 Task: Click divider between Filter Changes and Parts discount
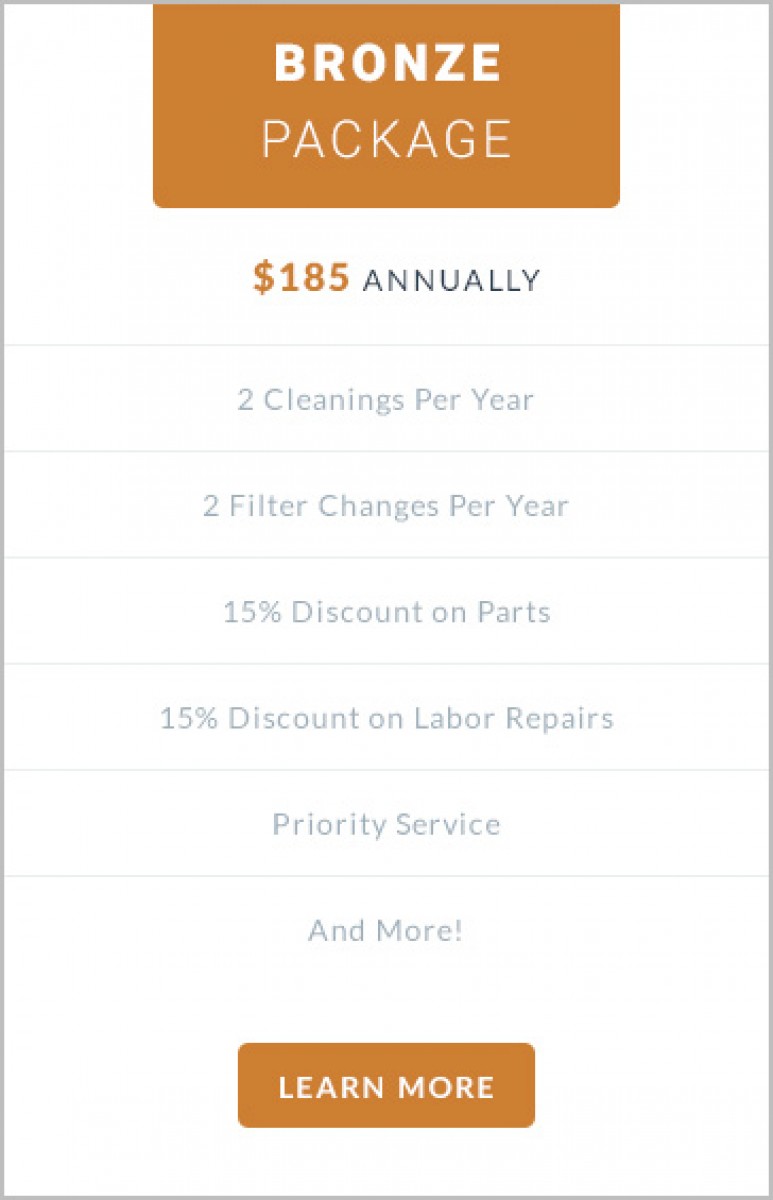(x=386, y=558)
